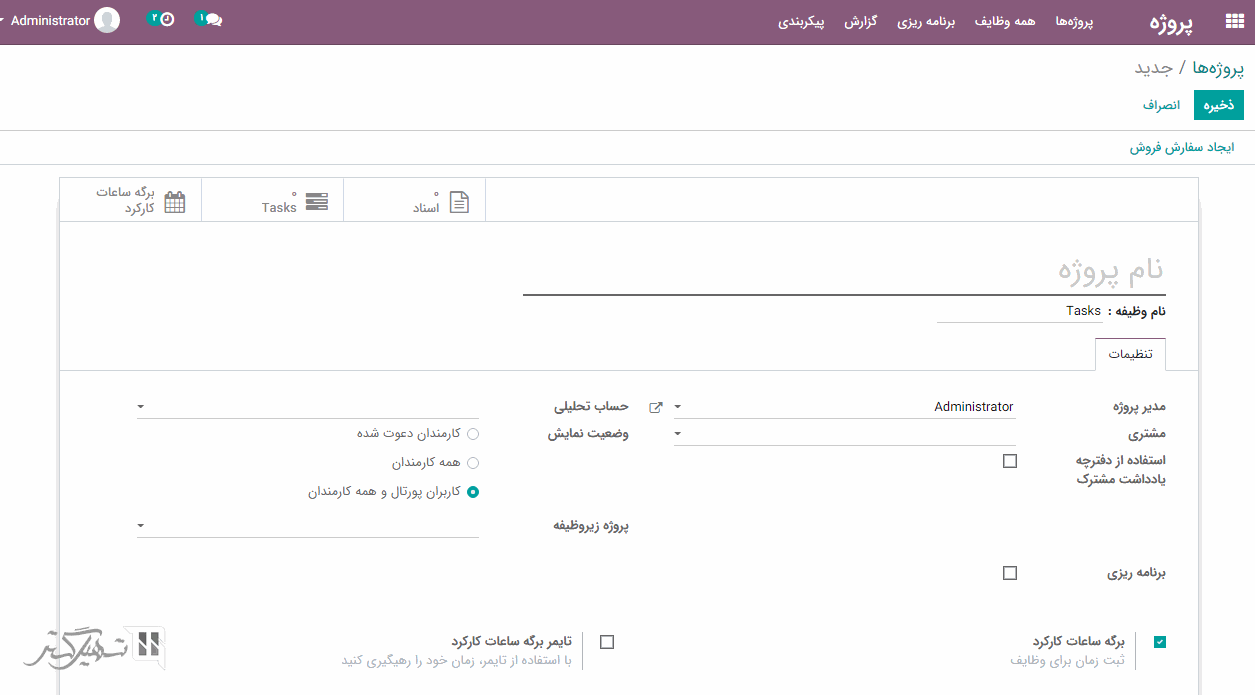Viewport: 1255px width, 695px height.
Task: Select the همه کارمندان radio option
Action: (x=473, y=463)
